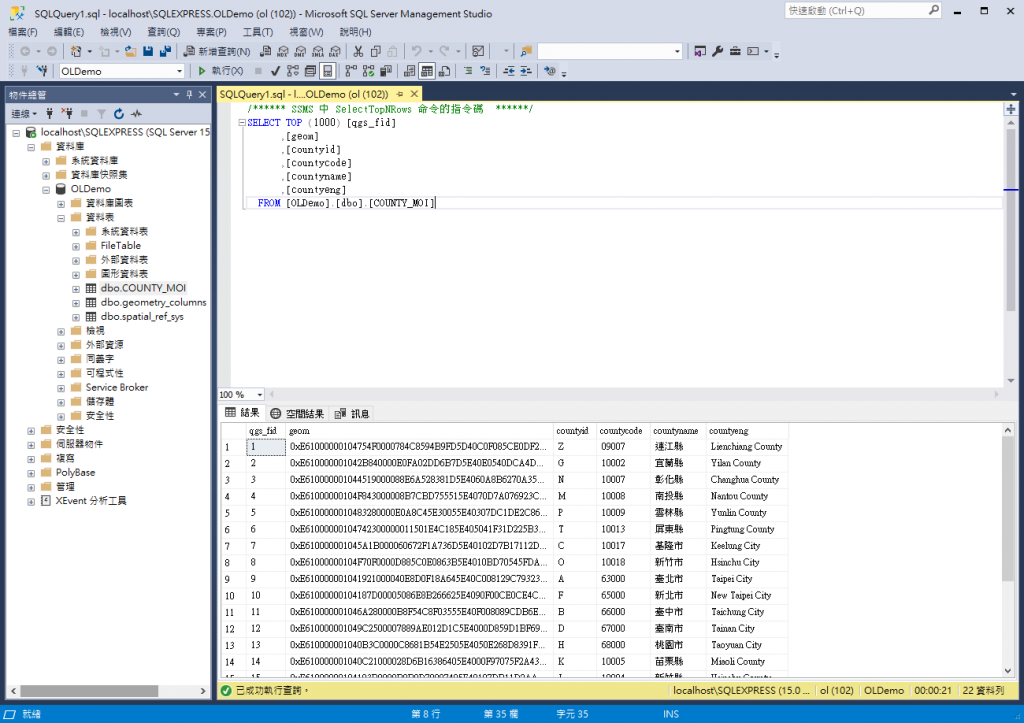Click the Save file icon
The image size is (1024, 723).
click(x=148, y=51)
